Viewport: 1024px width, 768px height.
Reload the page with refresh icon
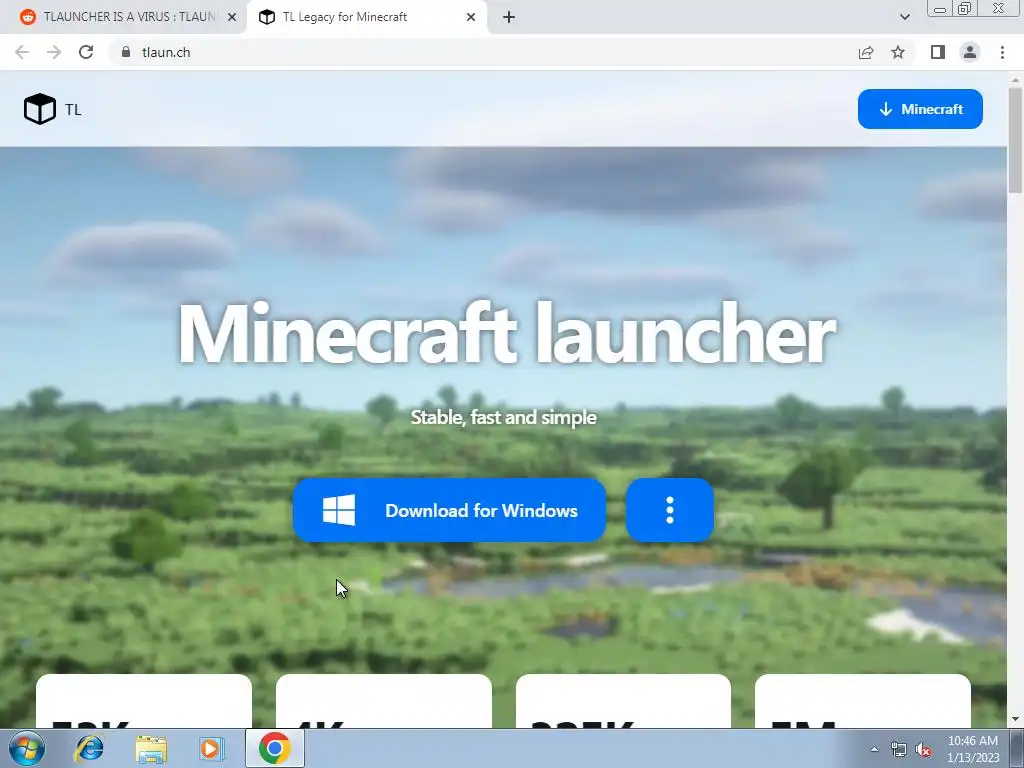pos(86,52)
